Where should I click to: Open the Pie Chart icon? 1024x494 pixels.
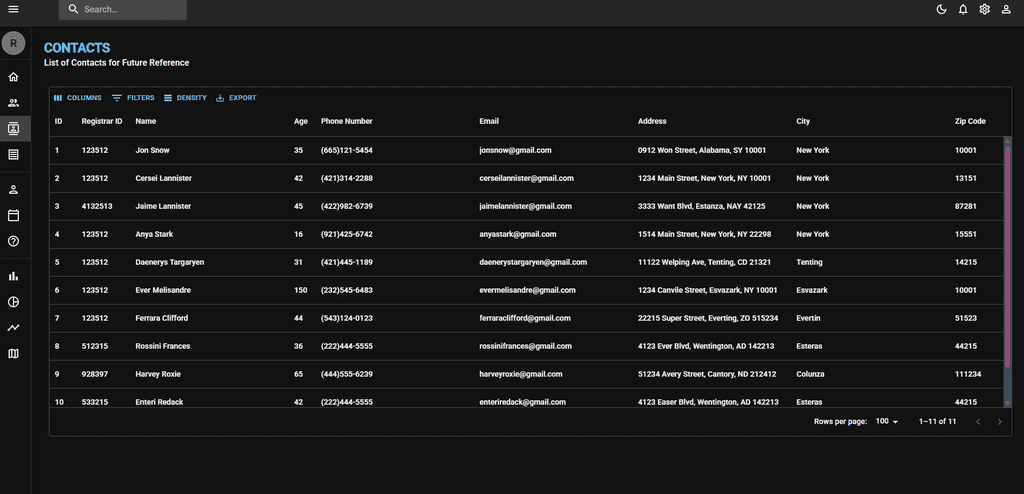pos(13,302)
